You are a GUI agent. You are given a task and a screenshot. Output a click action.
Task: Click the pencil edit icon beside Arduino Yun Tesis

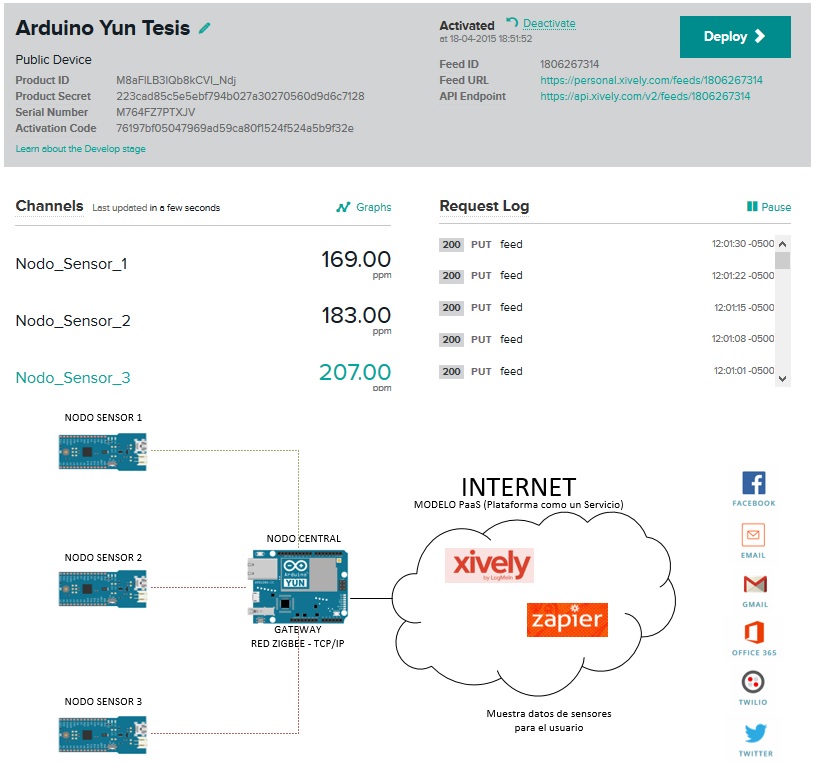coord(205,28)
